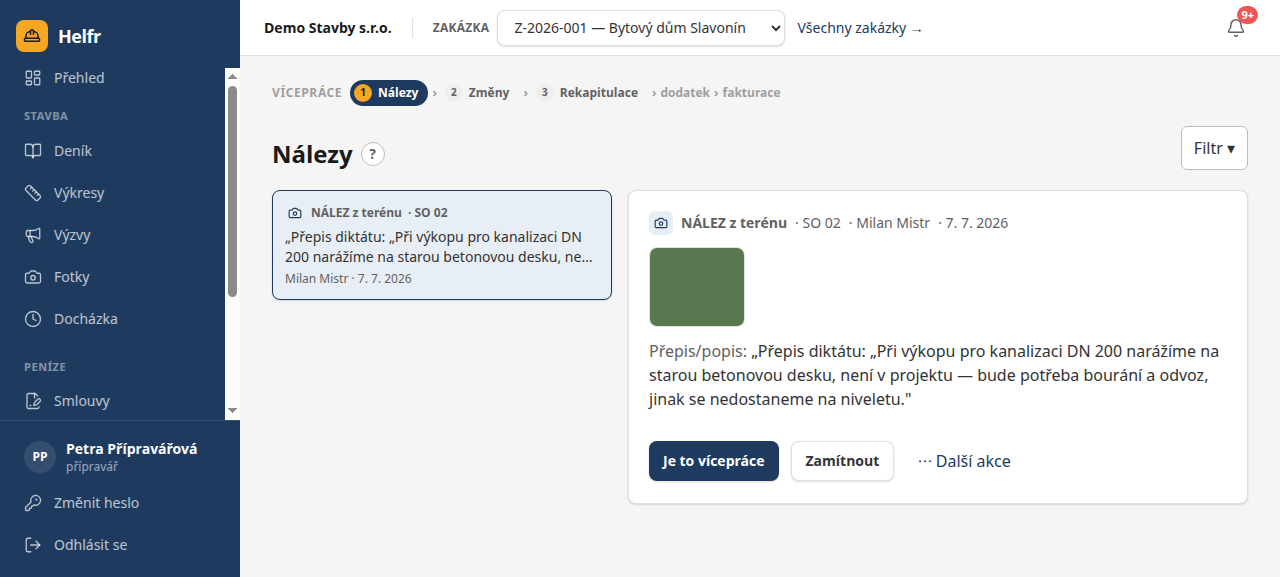Click the sidebar scroll down arrow
Viewport: 1280px width, 577px height.
(232, 411)
